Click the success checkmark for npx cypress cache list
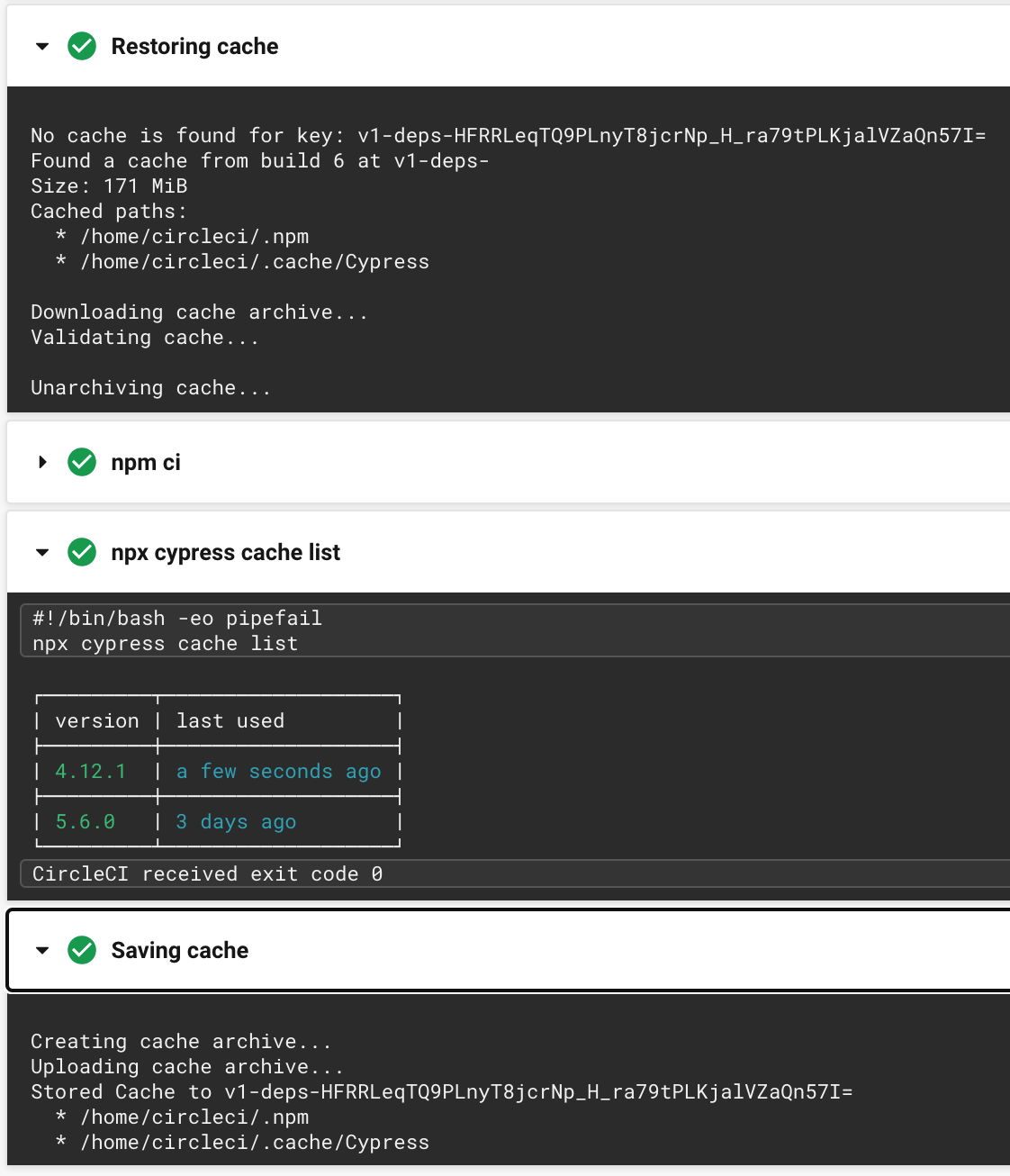Viewport: 1010px width, 1176px height. coord(82,552)
